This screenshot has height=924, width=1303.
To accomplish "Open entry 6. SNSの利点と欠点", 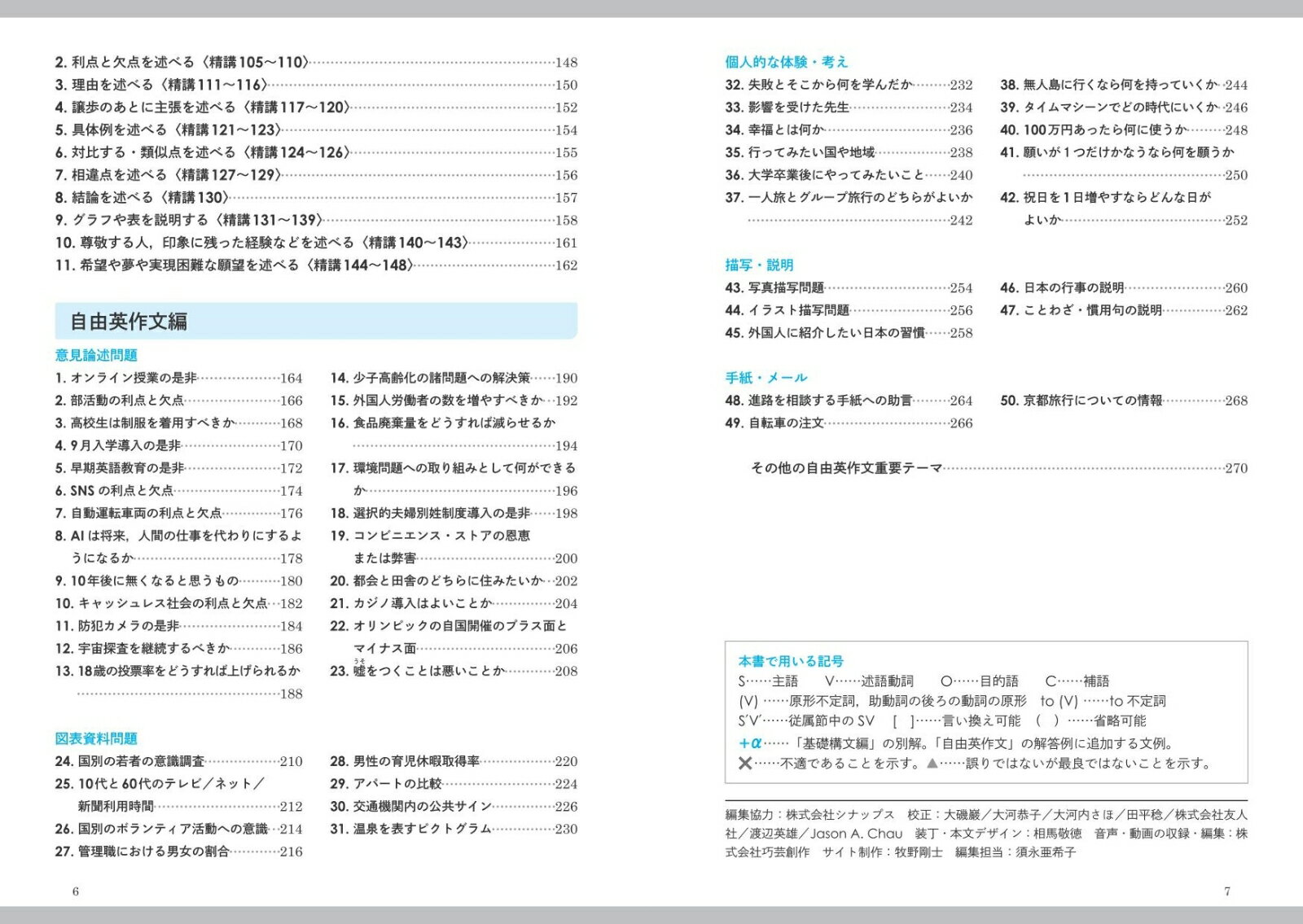I will point(115,491).
